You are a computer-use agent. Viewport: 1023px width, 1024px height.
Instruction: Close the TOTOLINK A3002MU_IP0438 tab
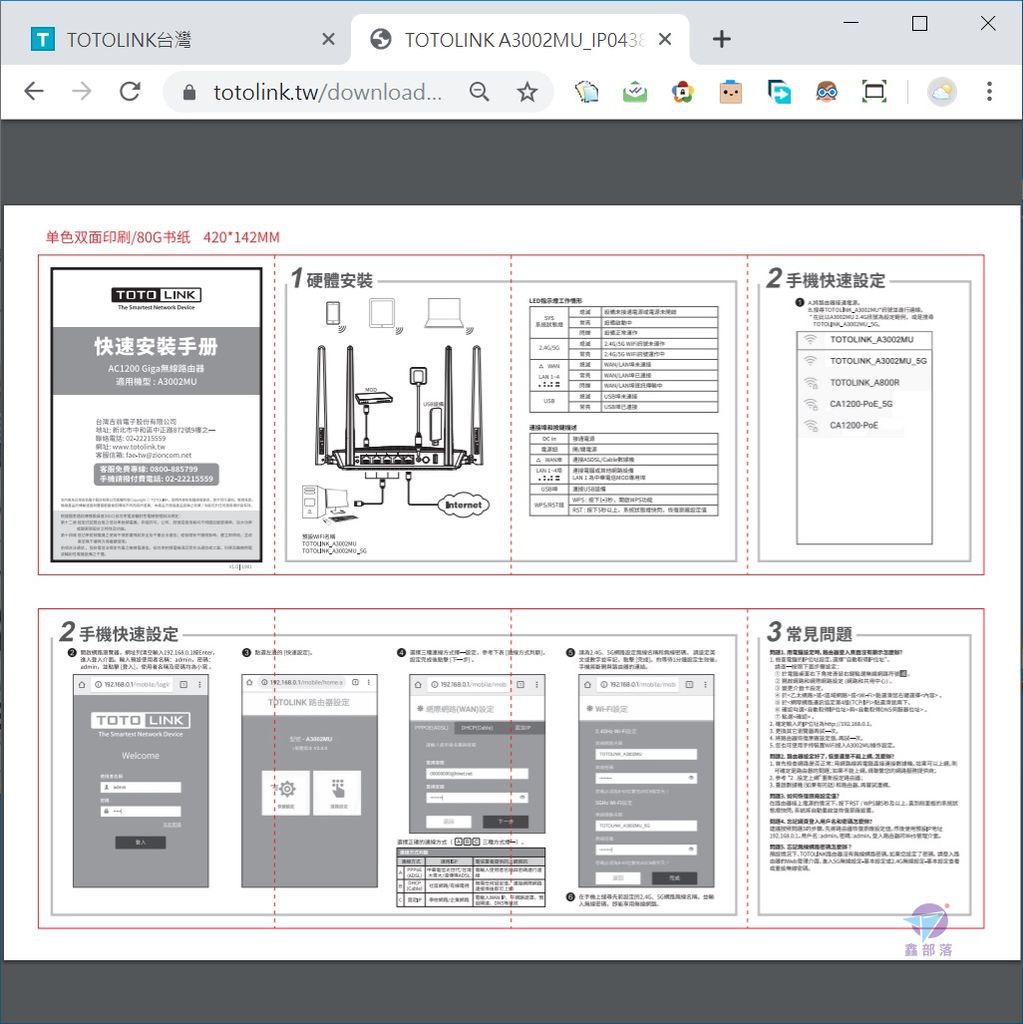665,40
